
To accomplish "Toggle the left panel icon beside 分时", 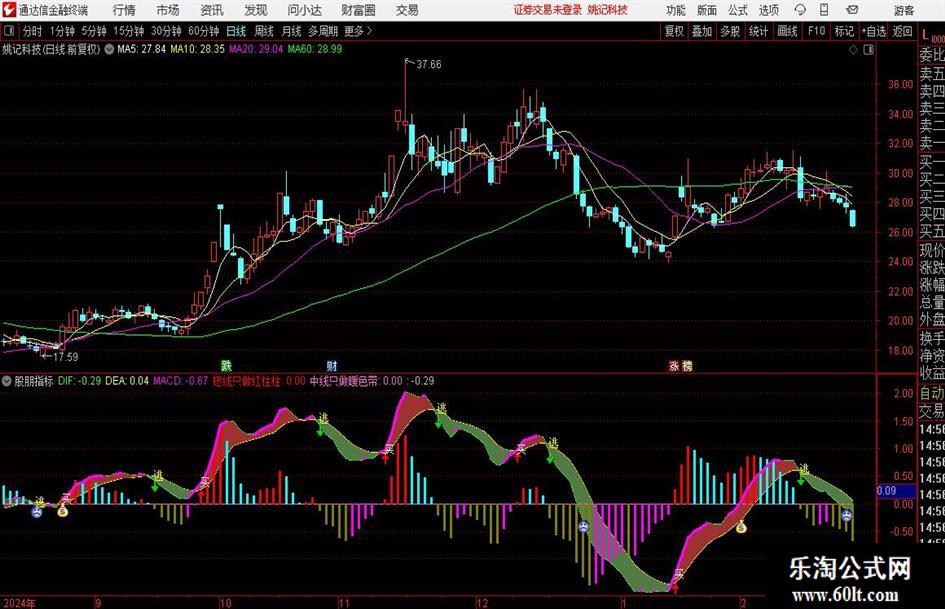I will pyautogui.click(x=9, y=31).
